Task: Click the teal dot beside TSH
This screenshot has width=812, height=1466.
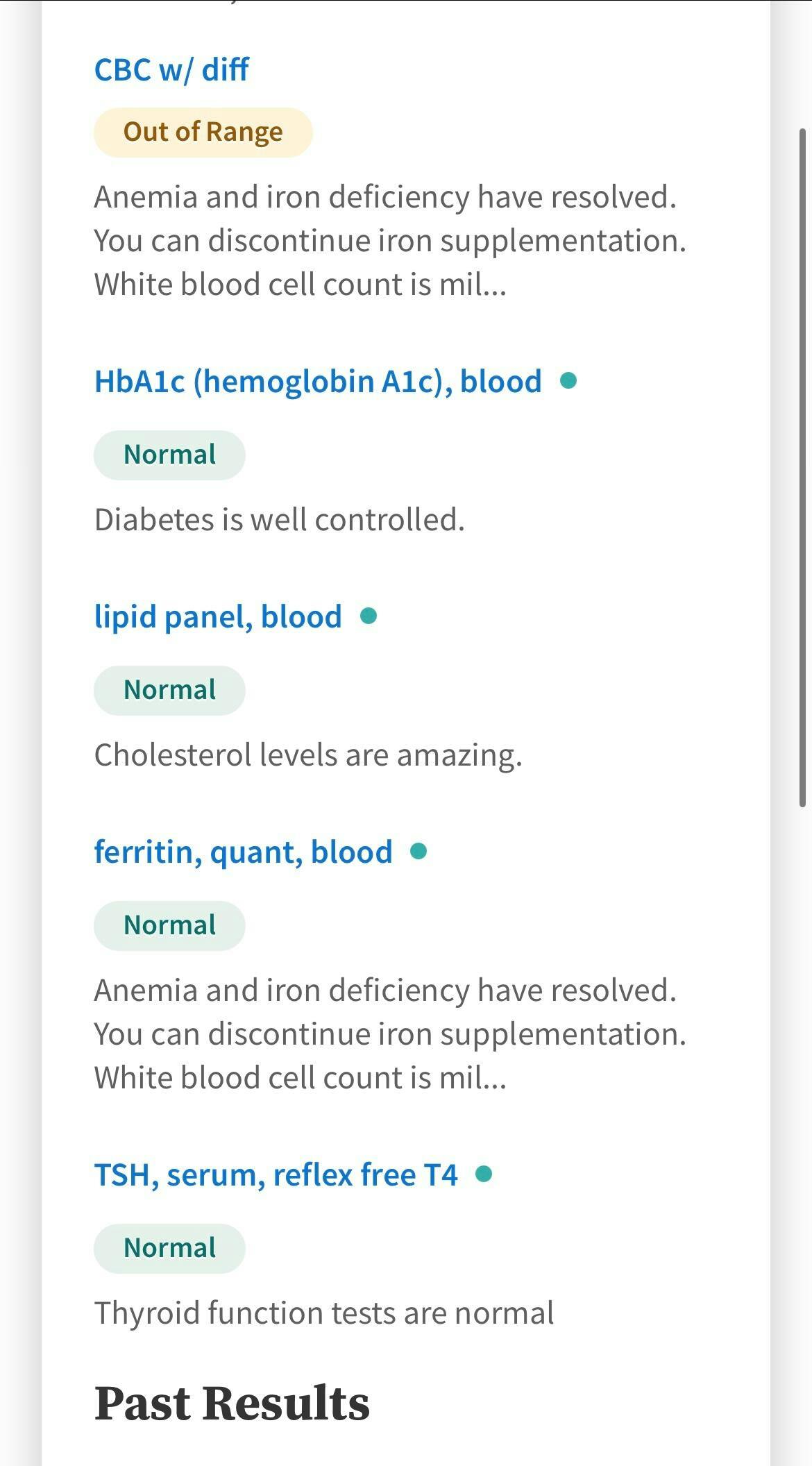Action: 484,1174
